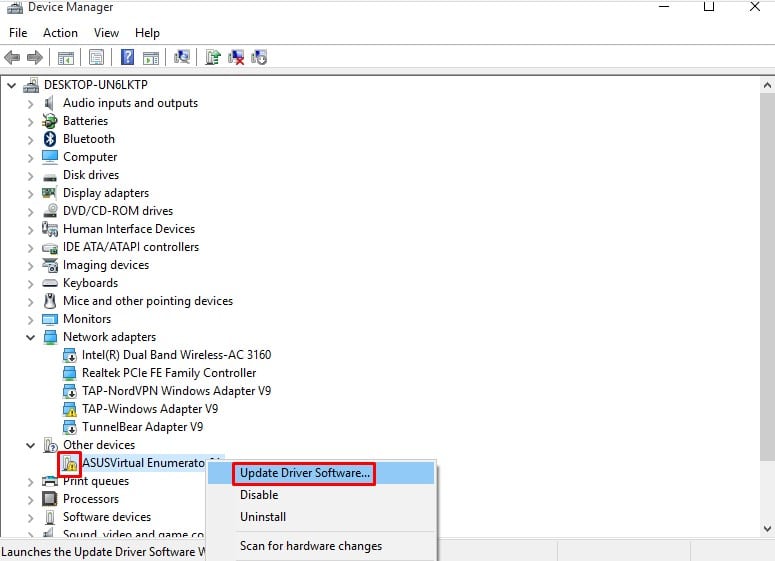Click the Bluetooth device icon
775x561 pixels.
[x=50, y=139]
